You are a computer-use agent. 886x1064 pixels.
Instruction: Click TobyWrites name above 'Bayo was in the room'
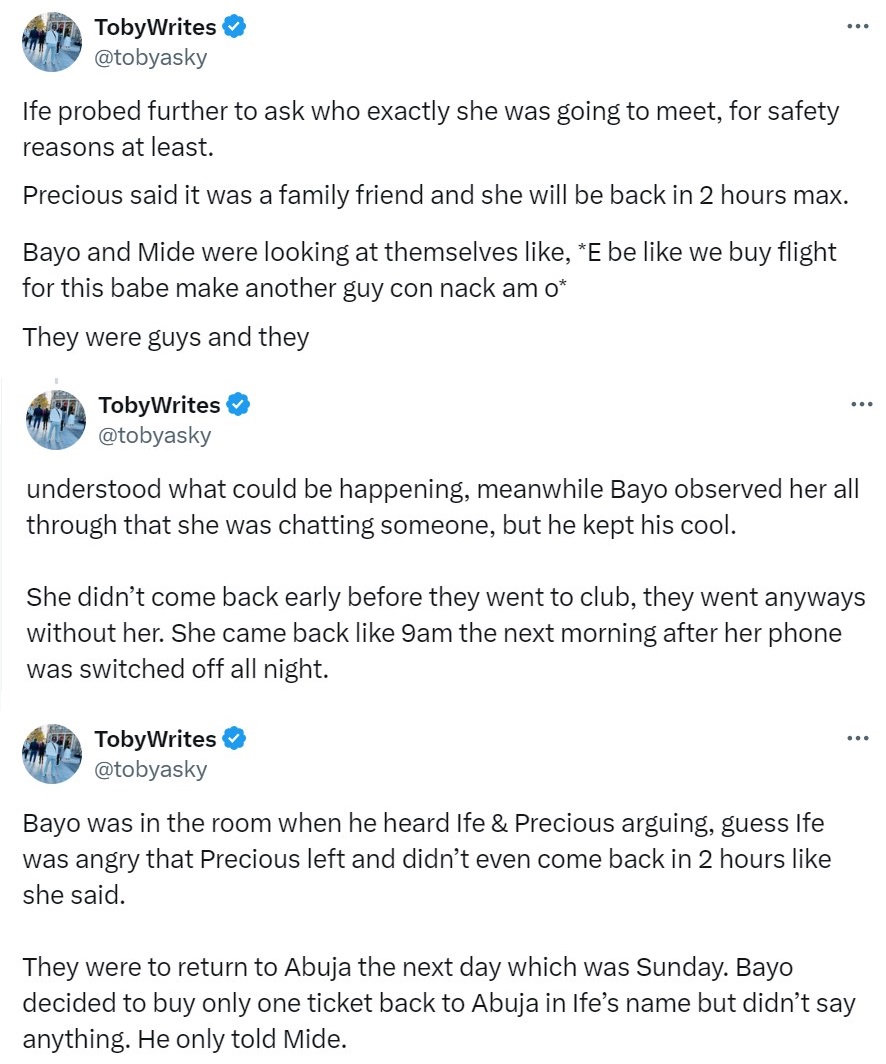pos(155,739)
